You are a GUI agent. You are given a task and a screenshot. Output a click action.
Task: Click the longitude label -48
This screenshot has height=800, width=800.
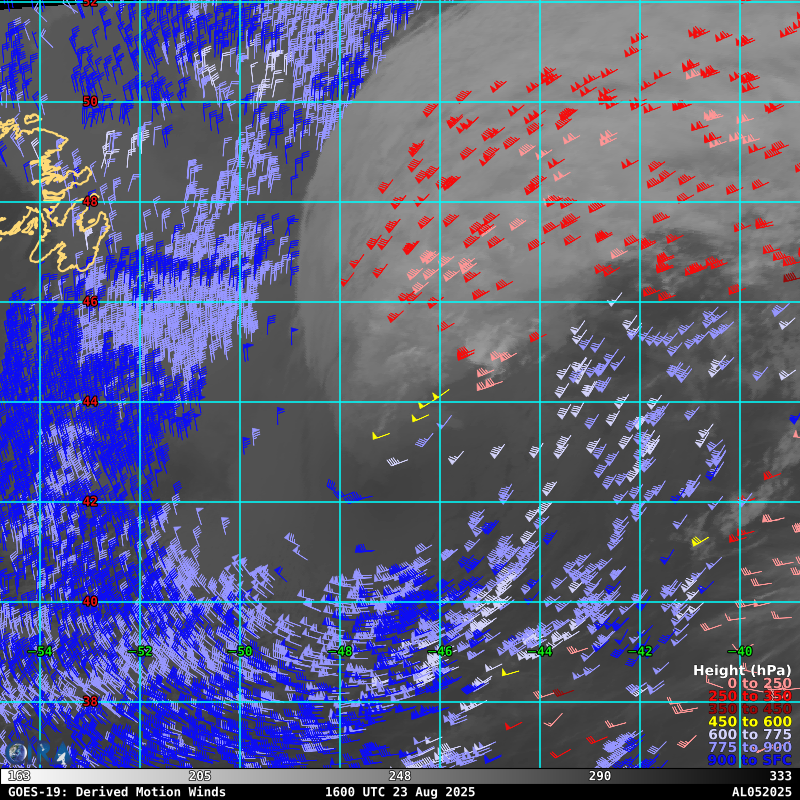340,652
